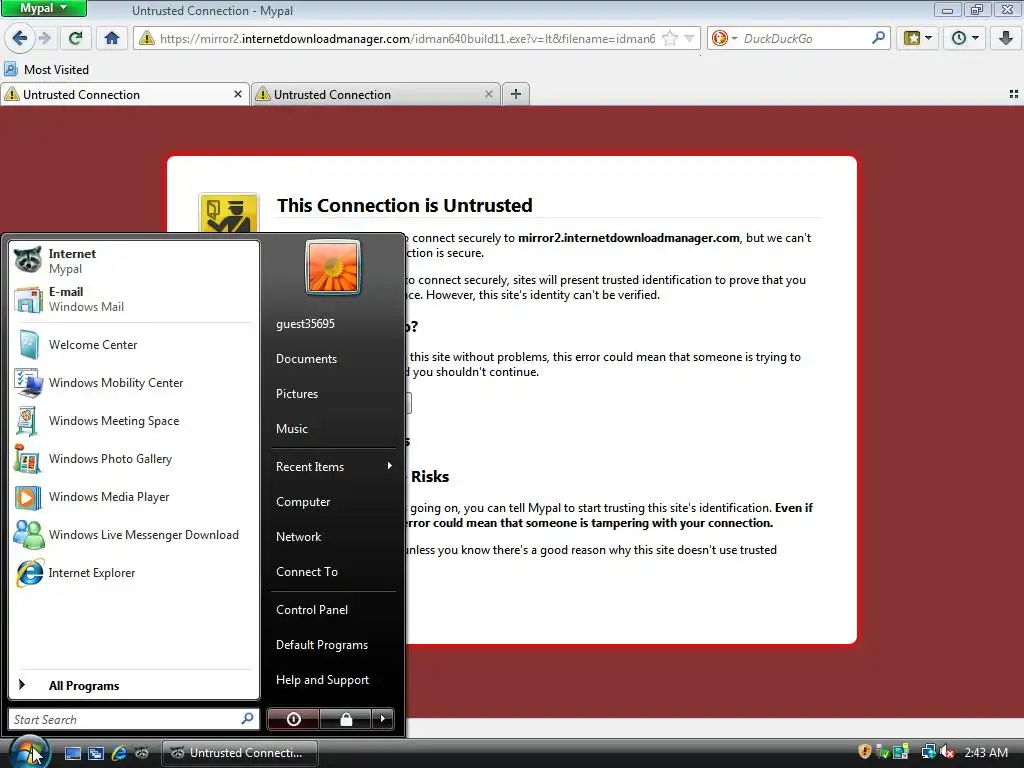The width and height of the screenshot is (1024, 768).
Task: Switch to the first Untrusted Connection tab
Action: (x=124, y=95)
